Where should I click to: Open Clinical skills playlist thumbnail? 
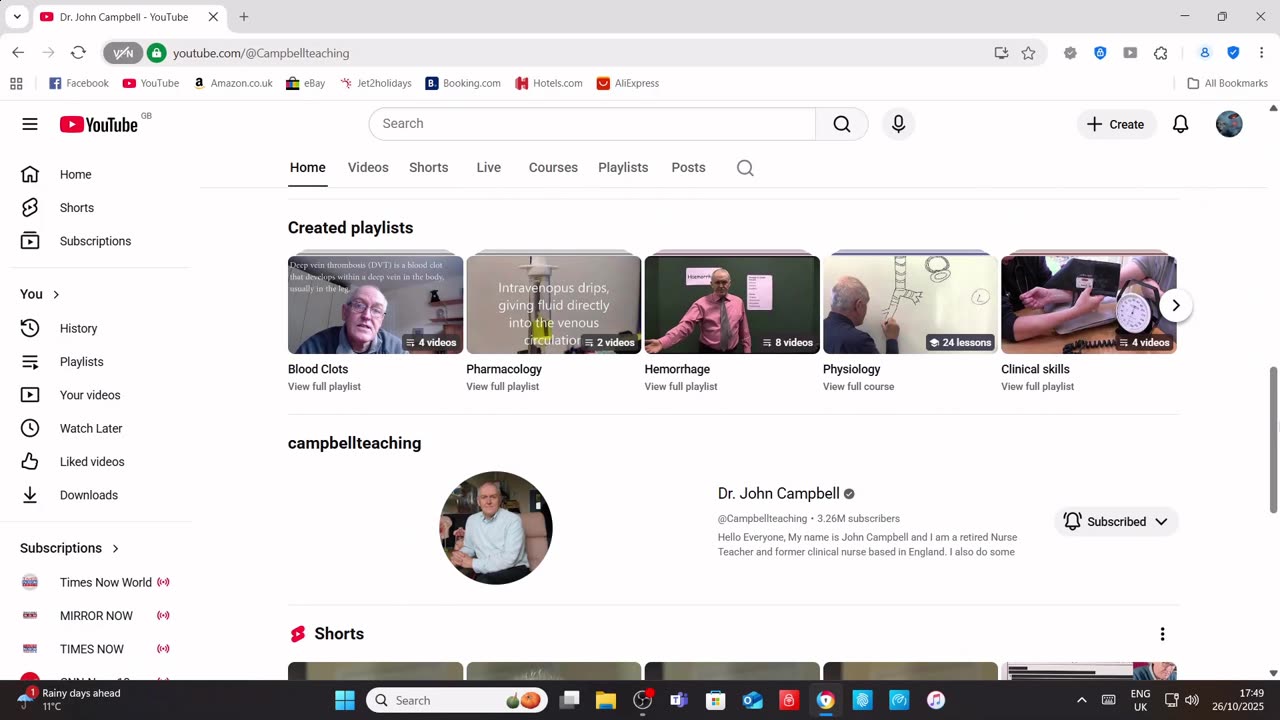(1088, 305)
